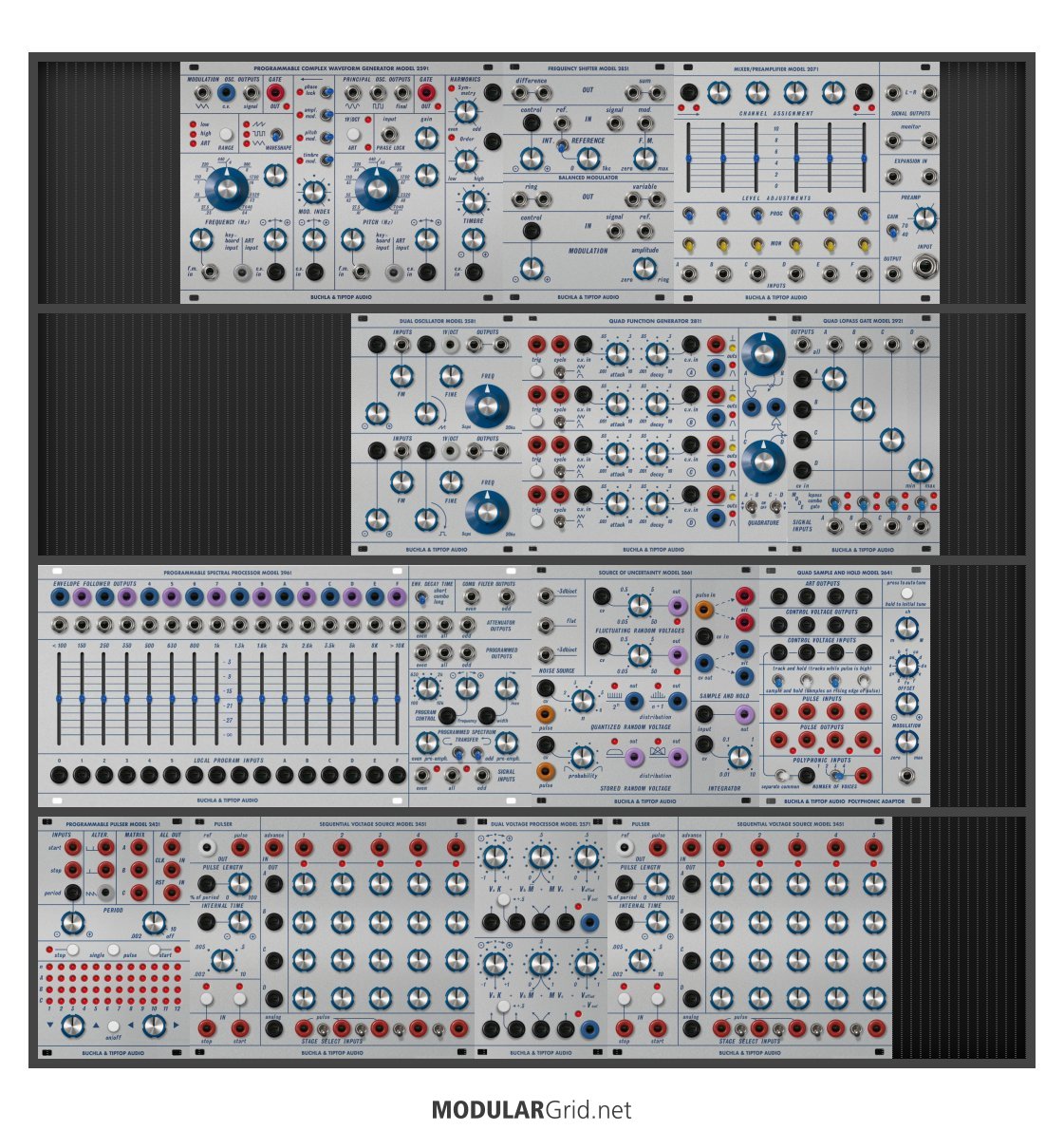Screen dimensions: 1064x1130
Task: Click the mixer level fader above input F
Action: [864, 158]
